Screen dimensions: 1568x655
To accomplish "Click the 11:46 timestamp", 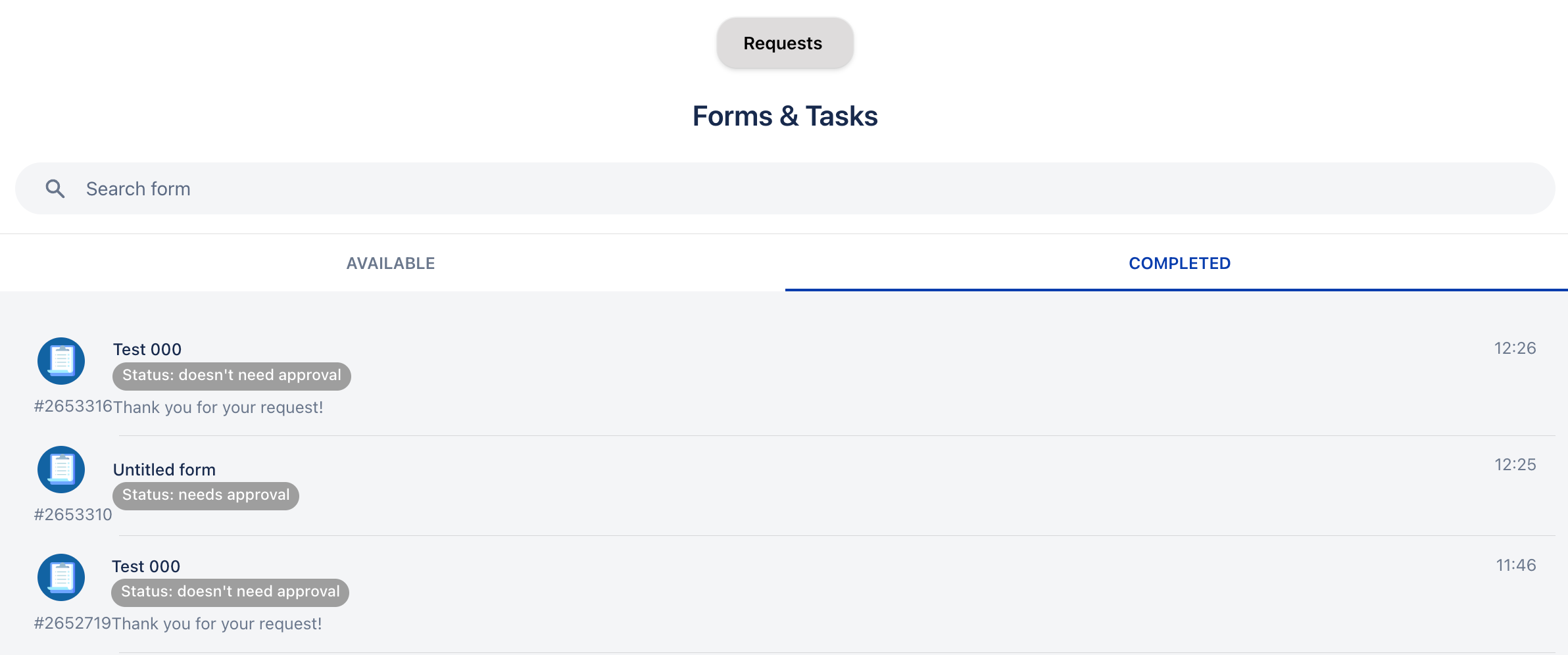I will click(1515, 566).
